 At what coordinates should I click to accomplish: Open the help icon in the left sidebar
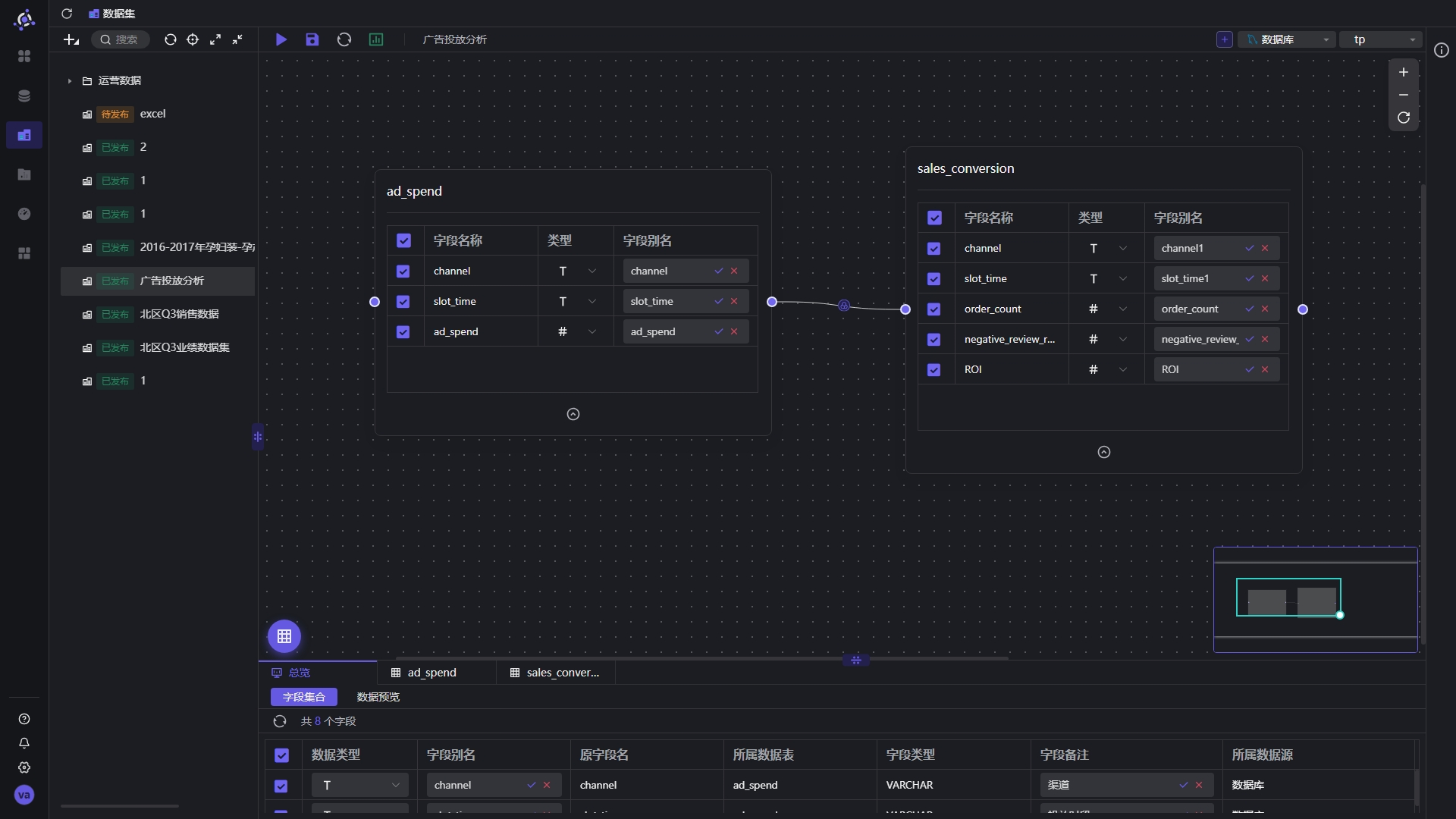click(24, 719)
